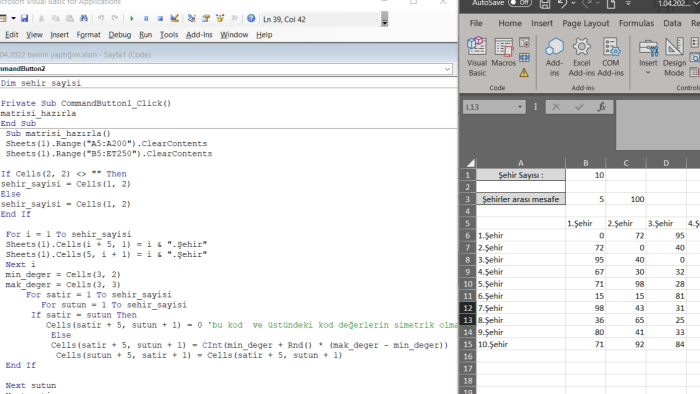
Task: Click the Cut icon in the VBA toolbar
Action: coord(41,18)
